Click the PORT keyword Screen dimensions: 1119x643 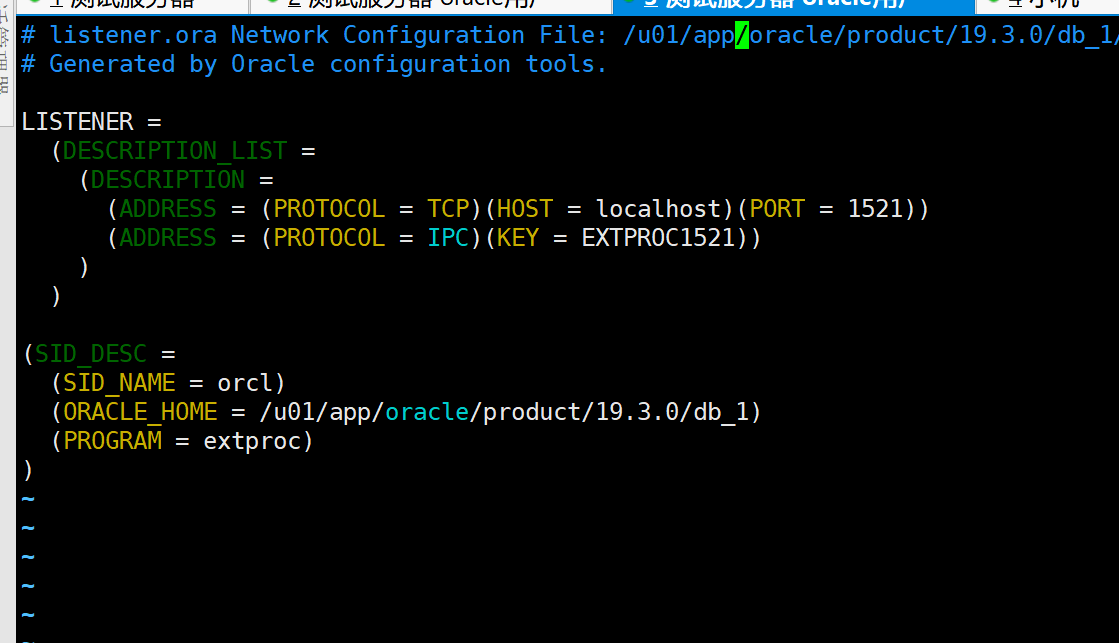click(777, 208)
